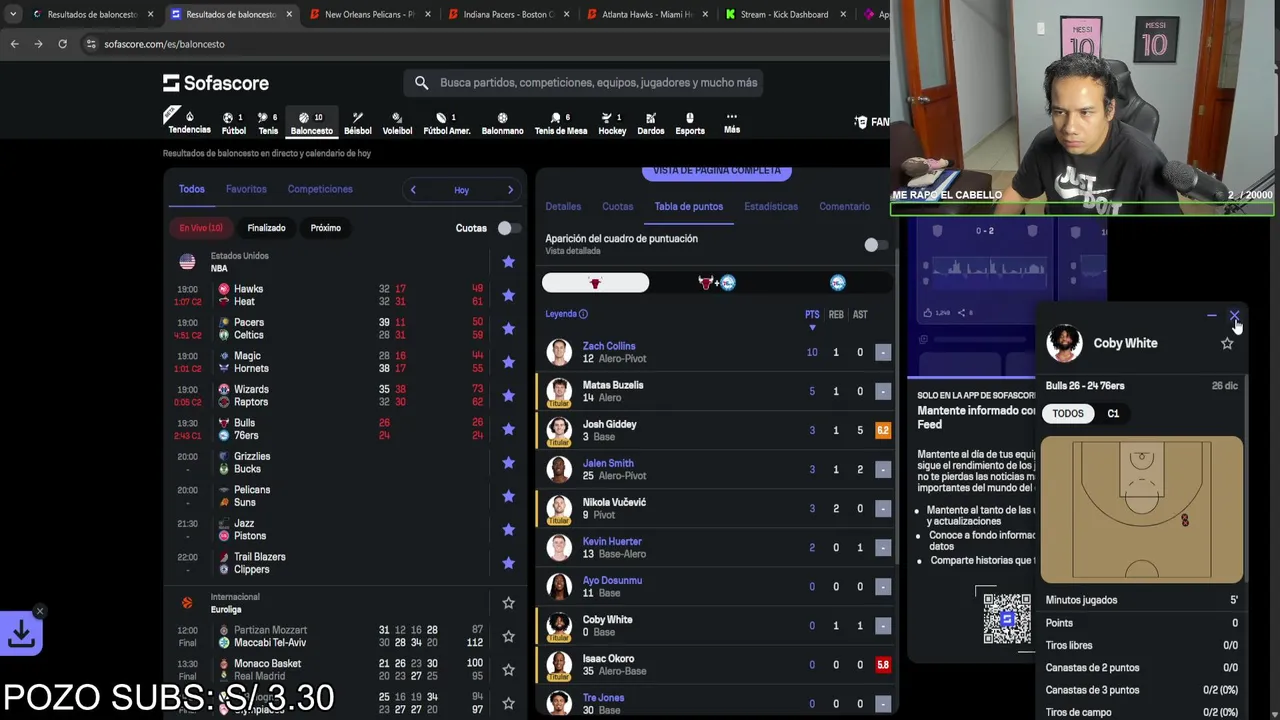
Task: Click the Leyenda info icon
Action: (x=583, y=314)
